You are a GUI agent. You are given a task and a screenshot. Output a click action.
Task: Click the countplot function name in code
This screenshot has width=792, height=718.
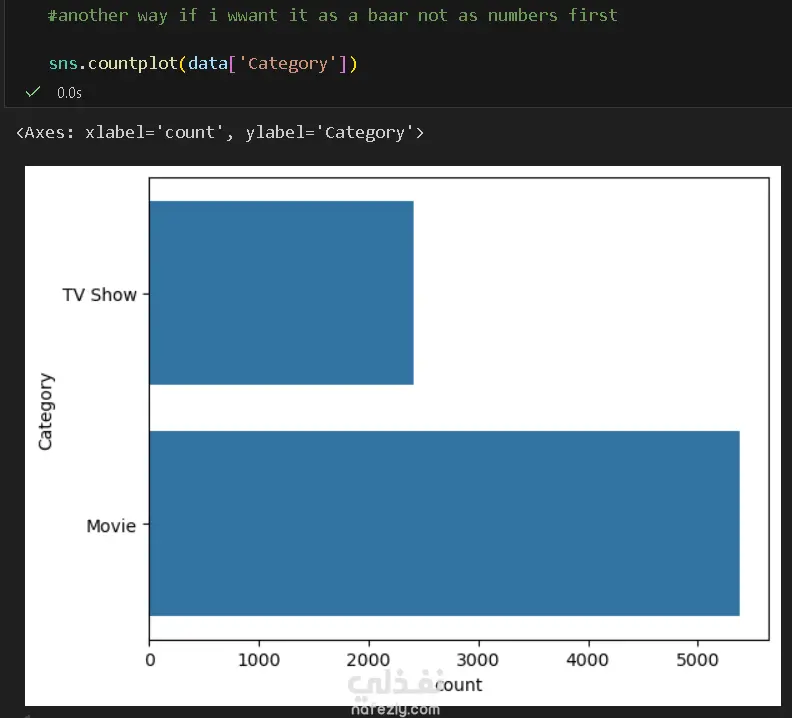click(133, 64)
